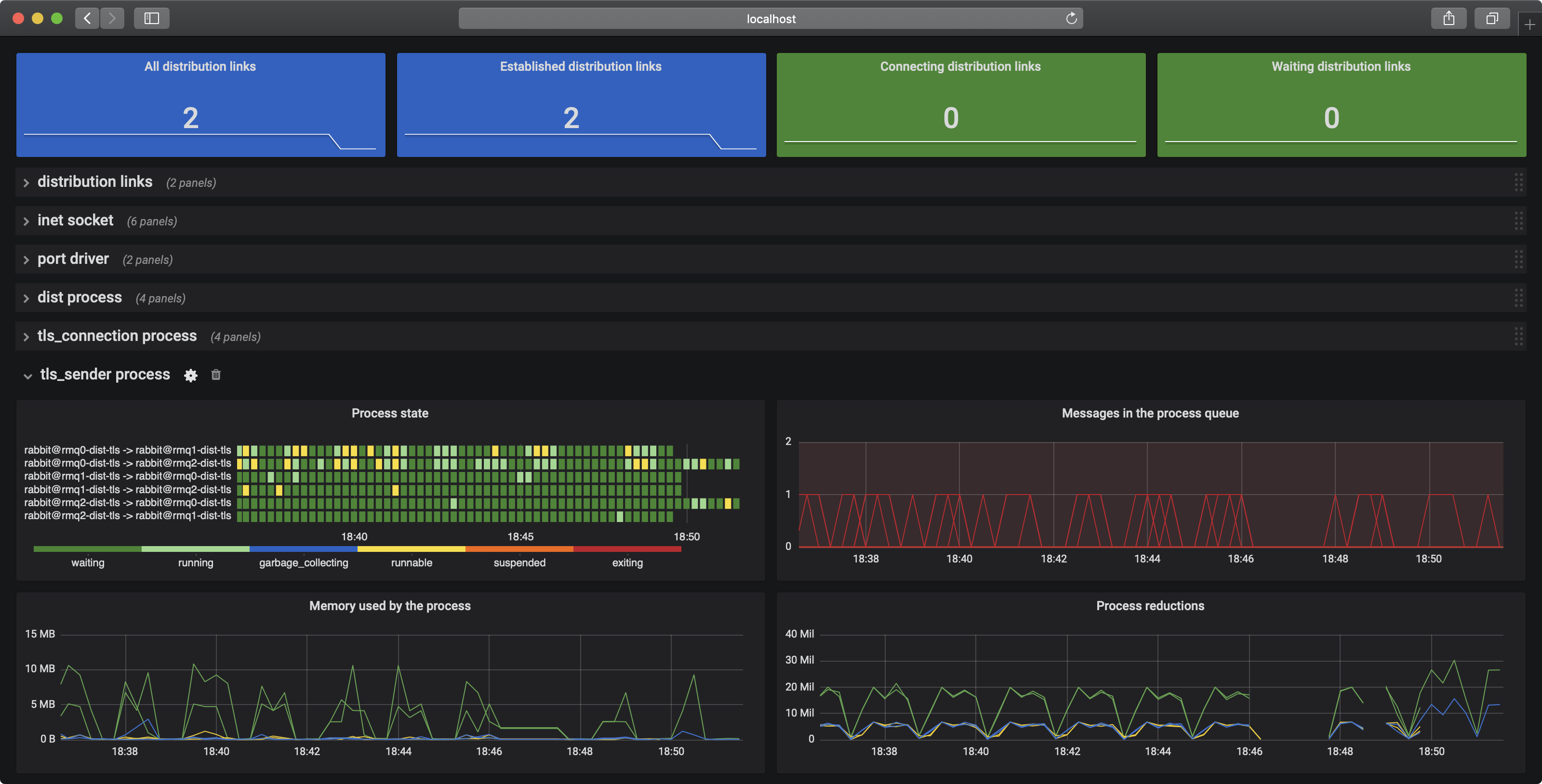Toggle the Safari sidebar button
Image resolution: width=1542 pixels, height=784 pixels.
[x=151, y=18]
